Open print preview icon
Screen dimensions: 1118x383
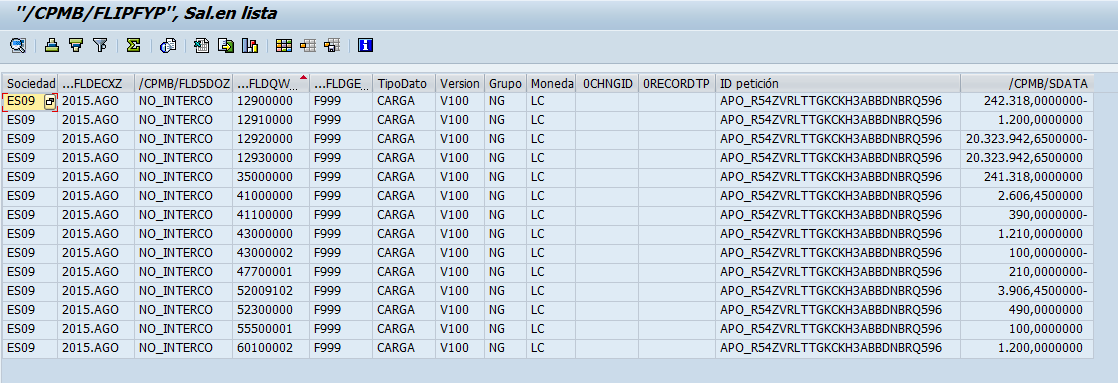[x=168, y=46]
